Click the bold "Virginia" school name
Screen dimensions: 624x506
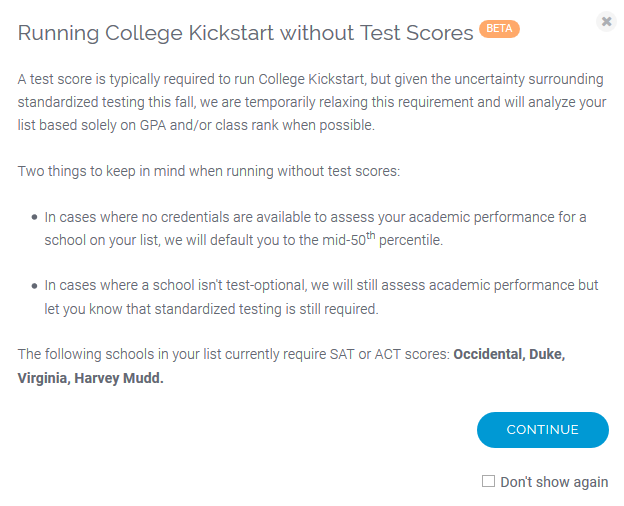(x=44, y=378)
